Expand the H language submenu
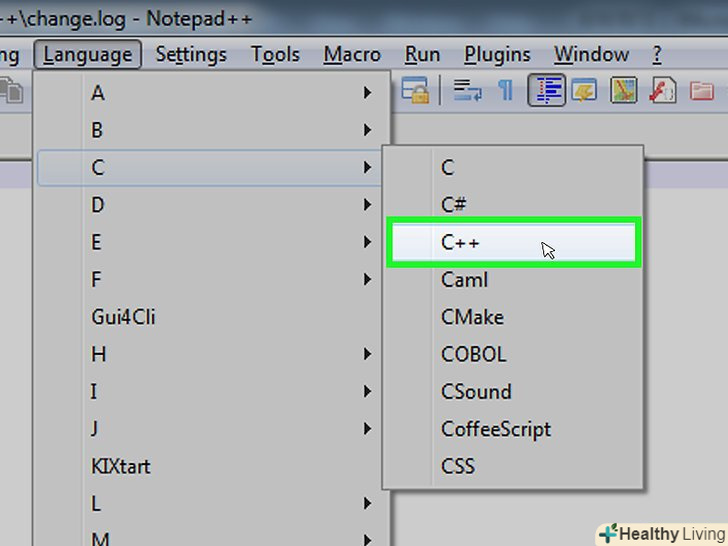The image size is (728, 546). [210, 354]
